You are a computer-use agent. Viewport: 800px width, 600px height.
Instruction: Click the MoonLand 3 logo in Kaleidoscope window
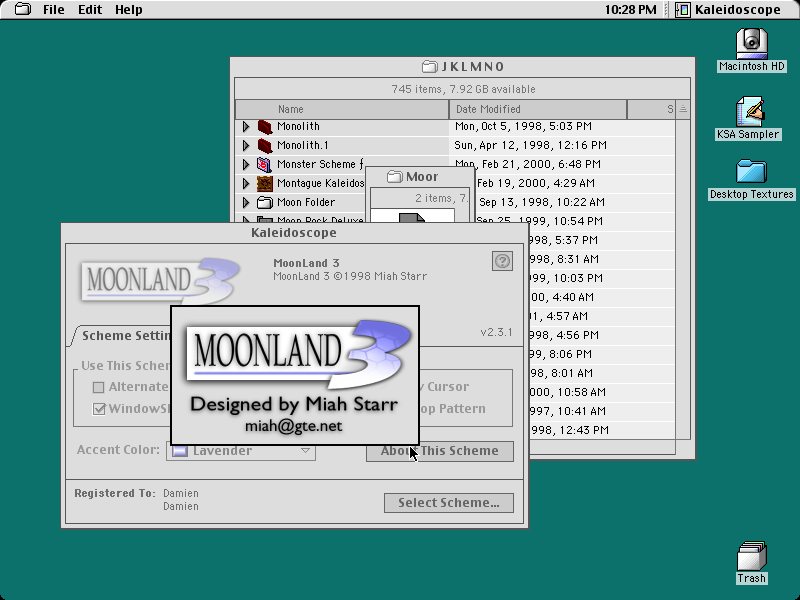tap(160, 280)
